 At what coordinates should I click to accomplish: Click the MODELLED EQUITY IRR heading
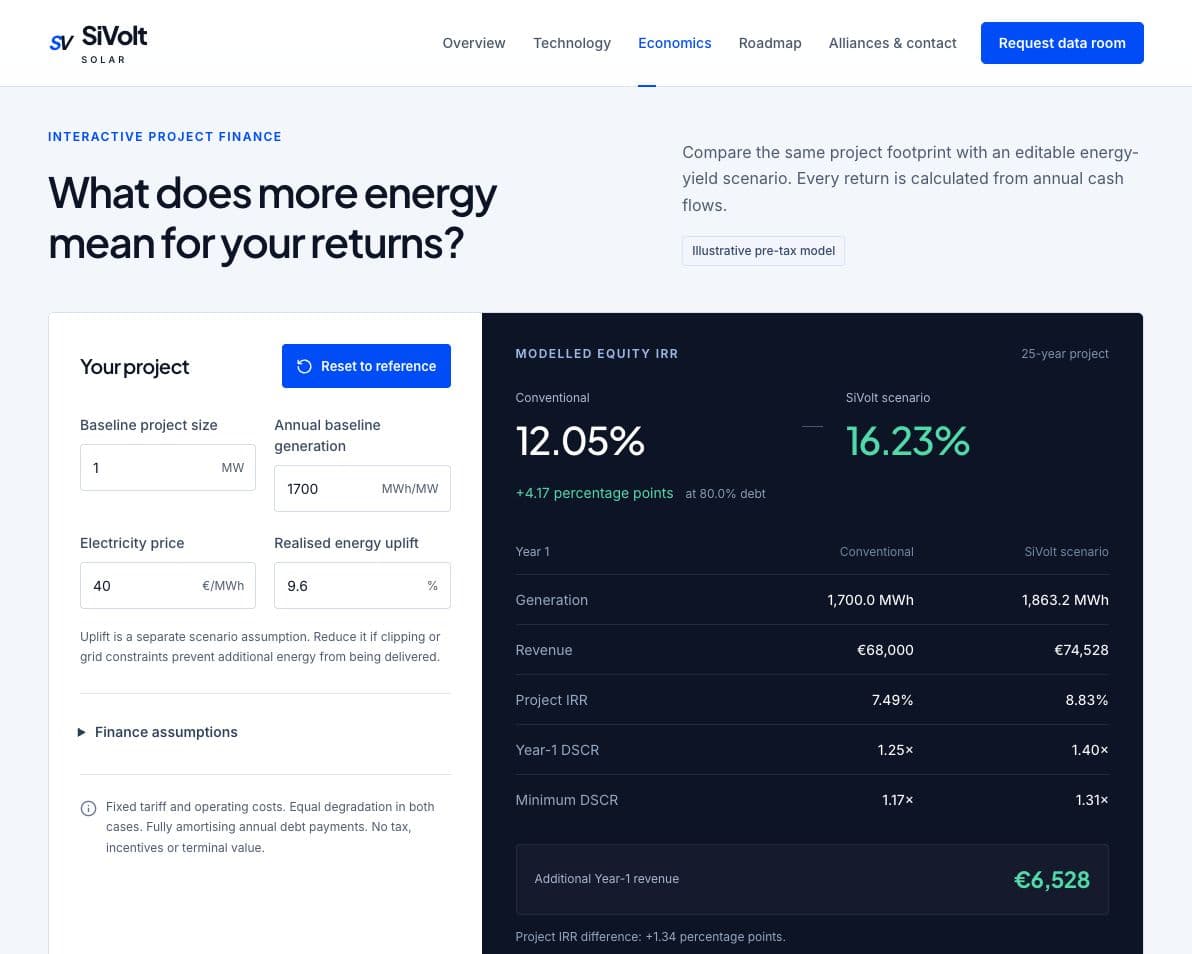click(x=597, y=353)
